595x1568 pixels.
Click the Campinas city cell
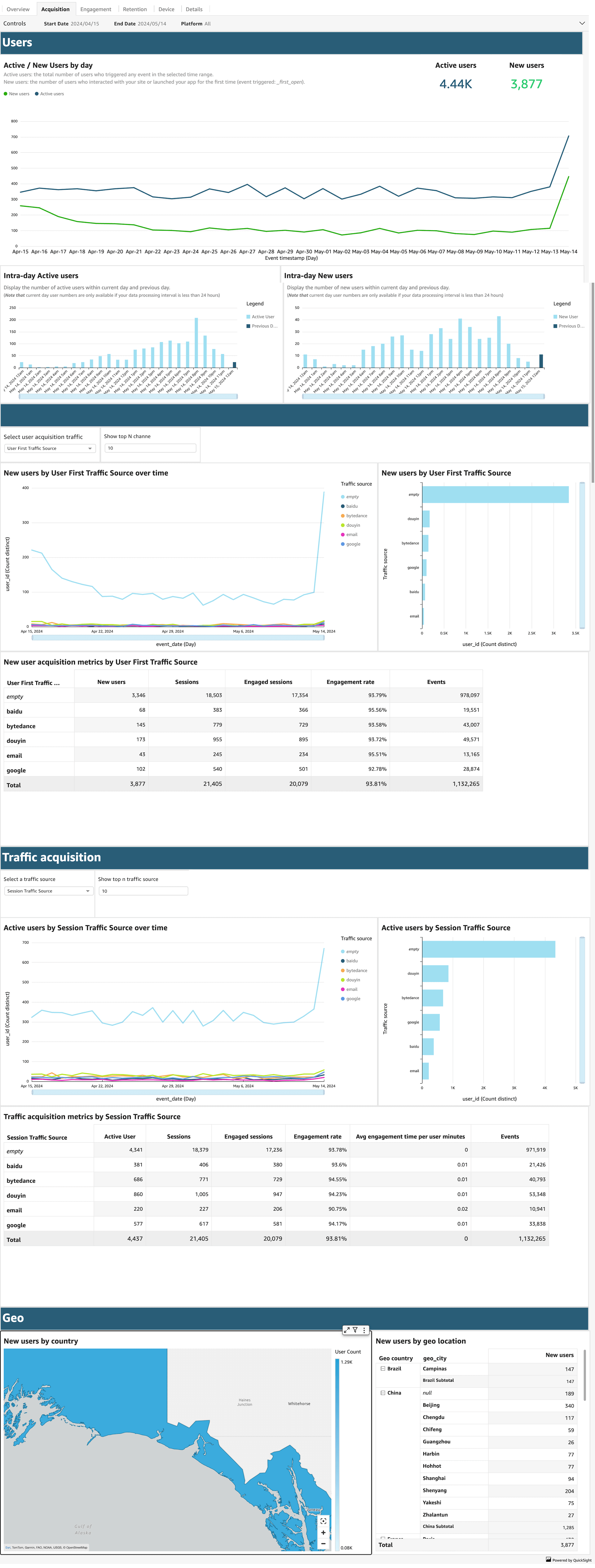click(x=434, y=1368)
